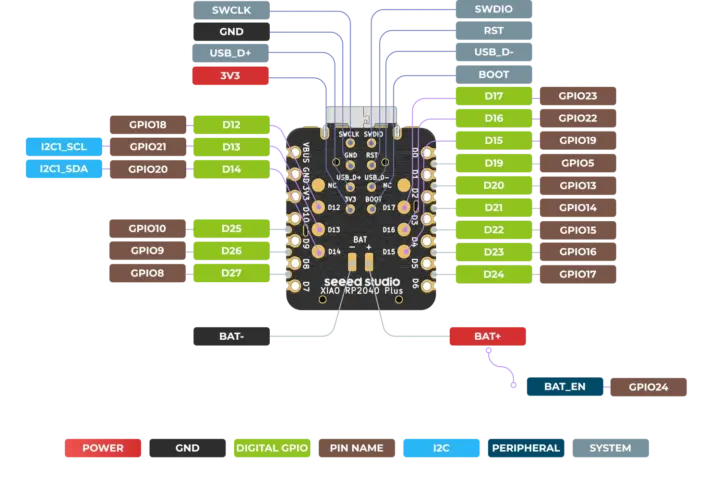Select the brown GPIO21 label
720x479 pixels.
coord(148,147)
